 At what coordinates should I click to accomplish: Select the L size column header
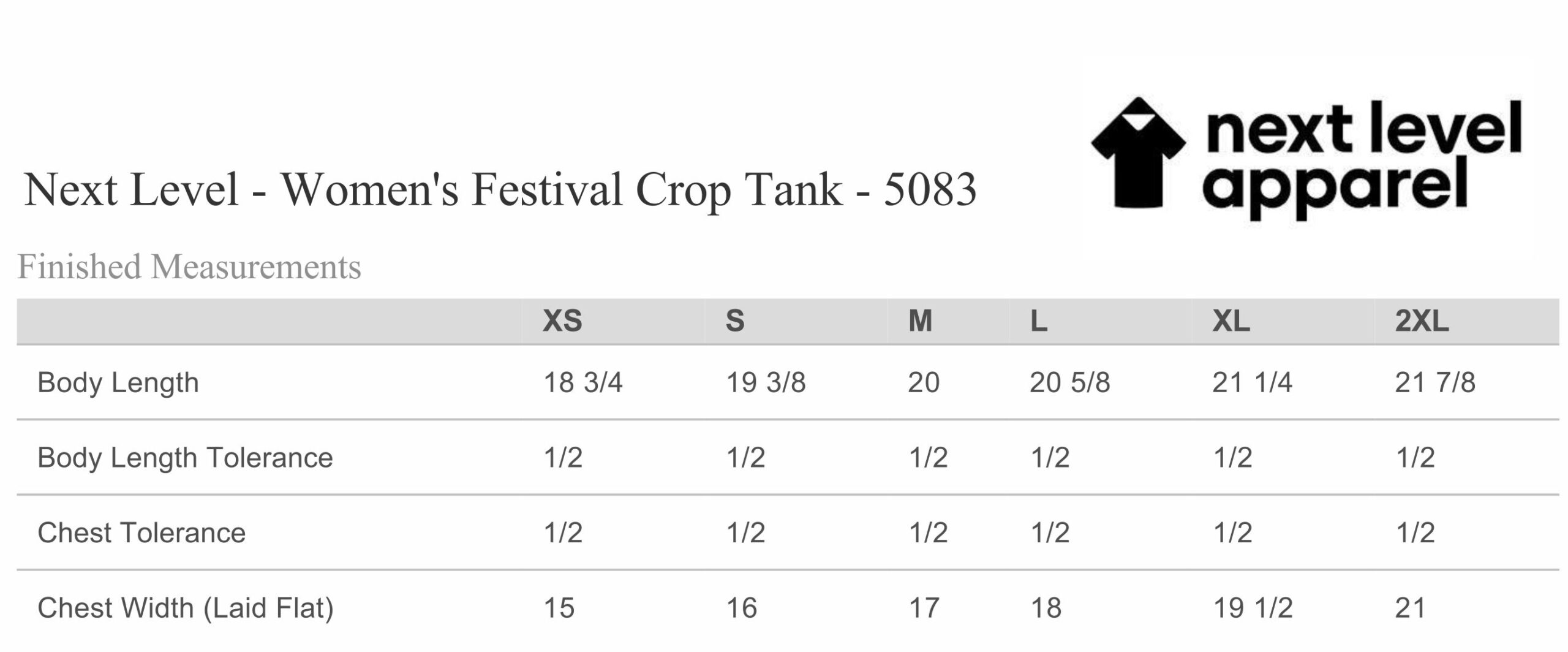pos(1038,321)
